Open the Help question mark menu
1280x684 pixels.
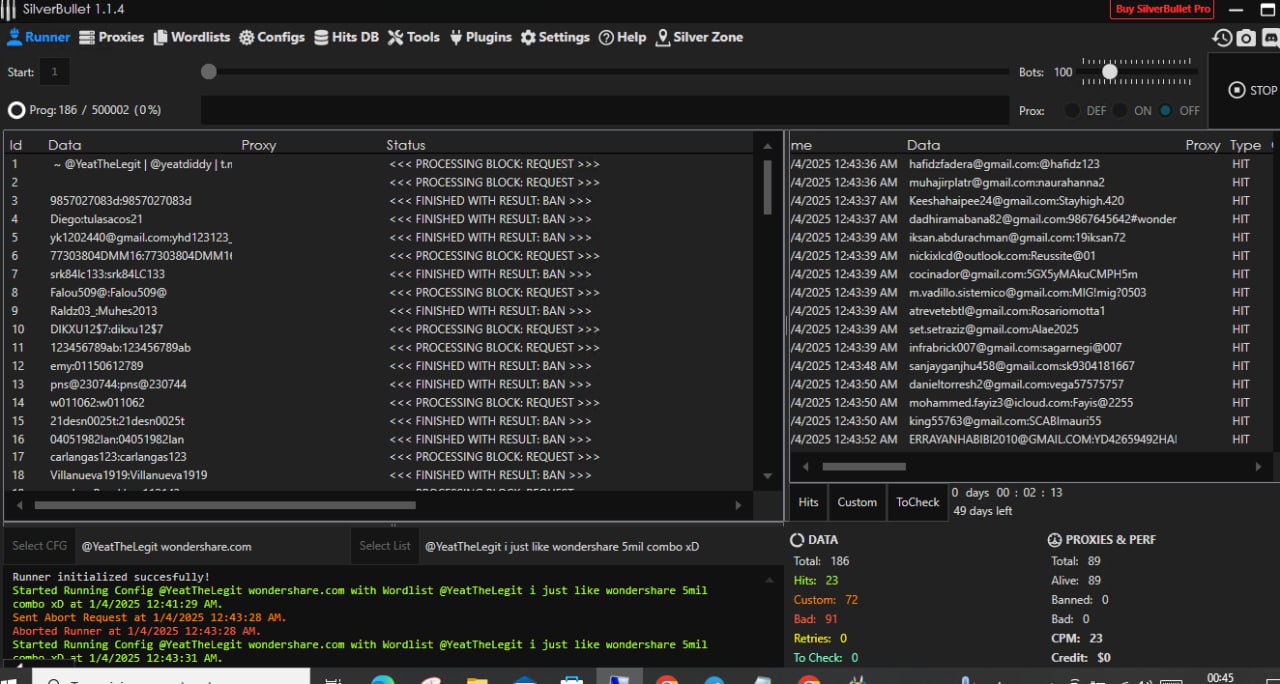point(622,37)
